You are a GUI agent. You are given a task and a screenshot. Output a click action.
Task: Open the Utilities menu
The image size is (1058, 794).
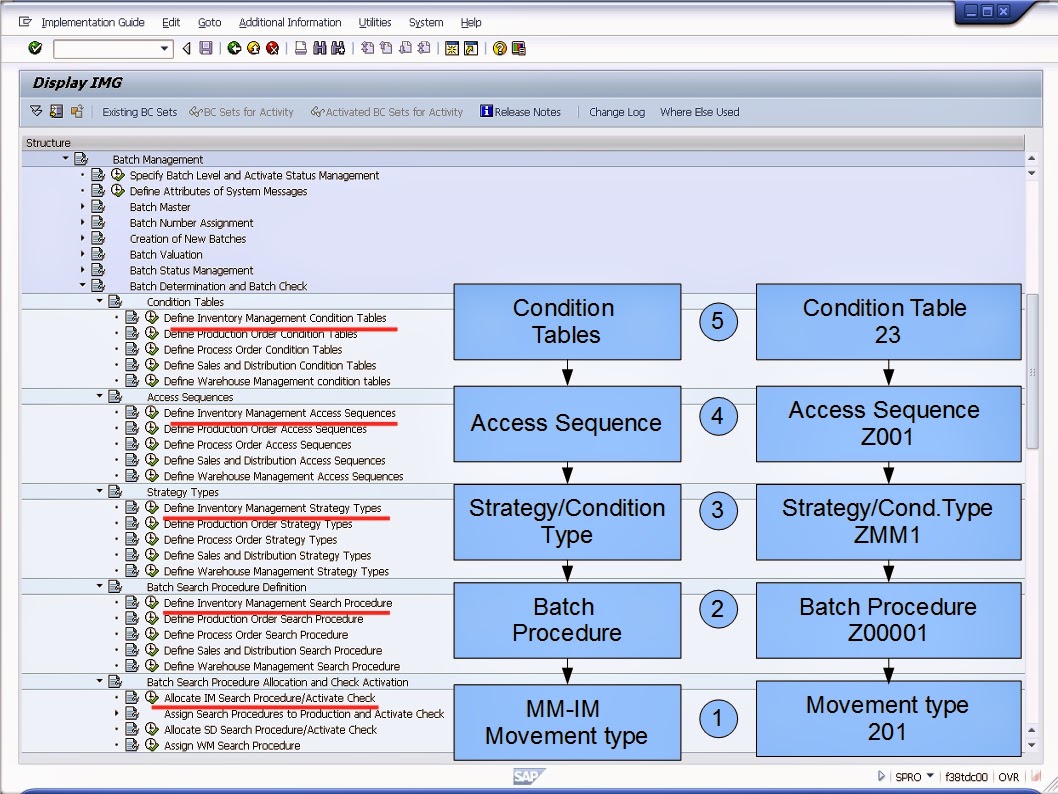click(x=374, y=22)
